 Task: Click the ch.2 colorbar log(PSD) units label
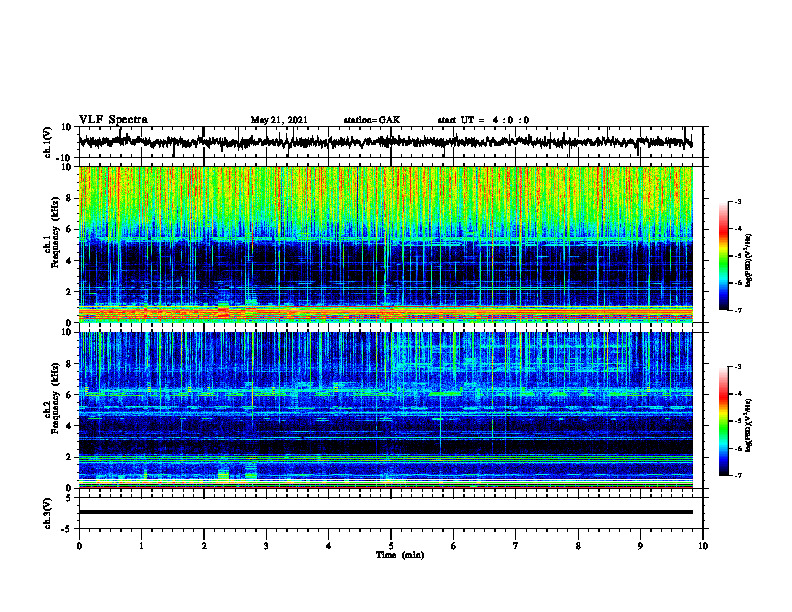click(x=748, y=426)
